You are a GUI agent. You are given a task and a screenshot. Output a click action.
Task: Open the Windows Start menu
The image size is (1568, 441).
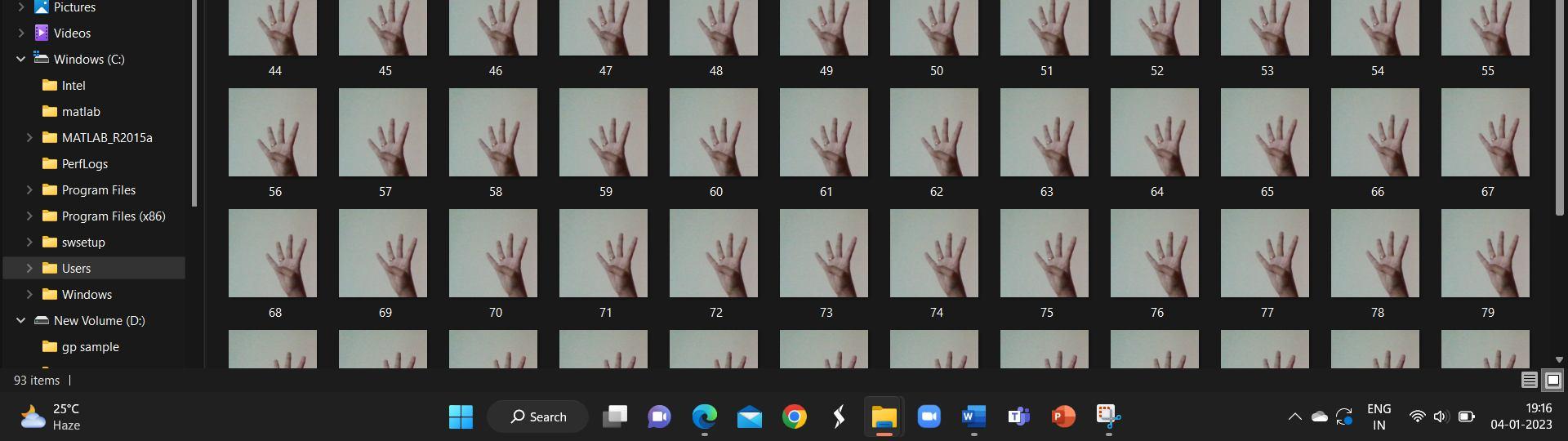pyautogui.click(x=461, y=416)
